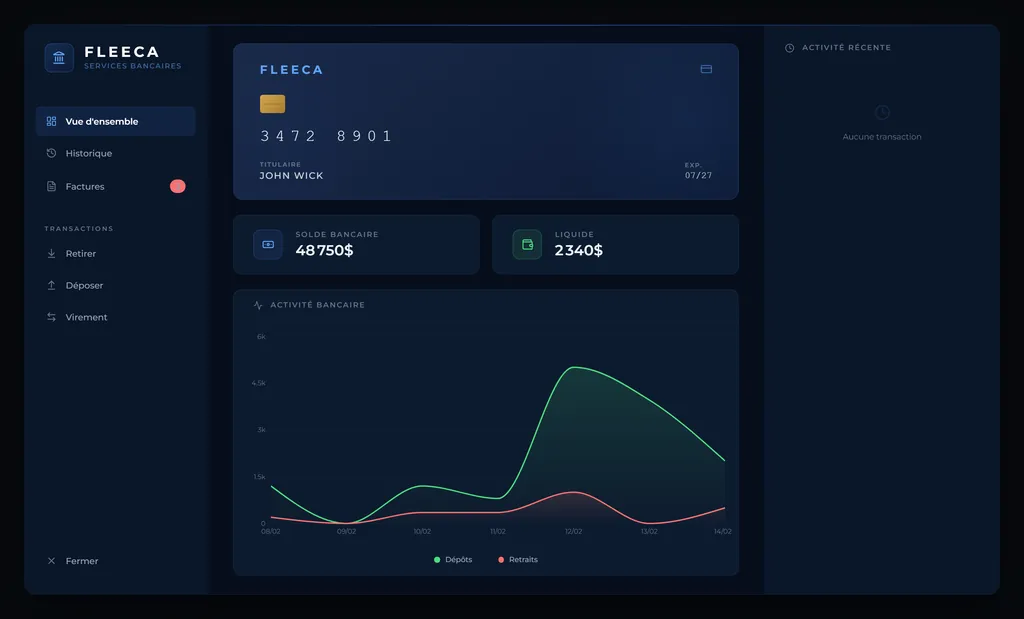Toggle the Retraits legend entry

[518, 560]
